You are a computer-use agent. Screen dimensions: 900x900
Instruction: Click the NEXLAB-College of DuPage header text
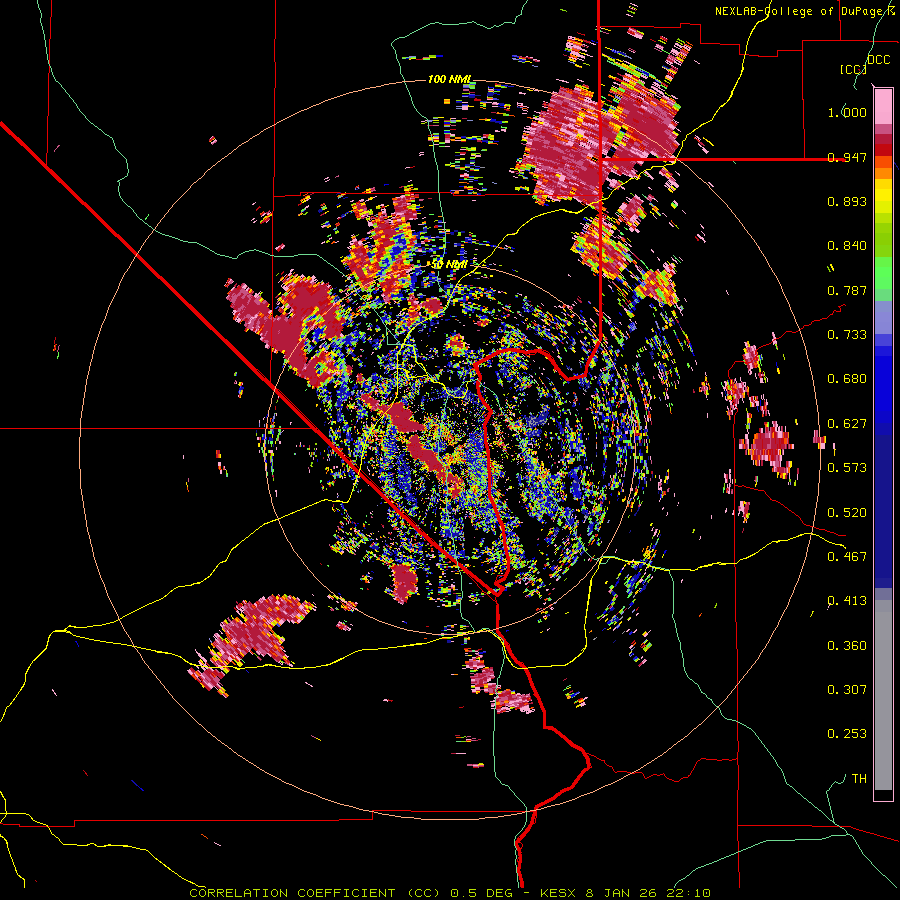pos(805,11)
